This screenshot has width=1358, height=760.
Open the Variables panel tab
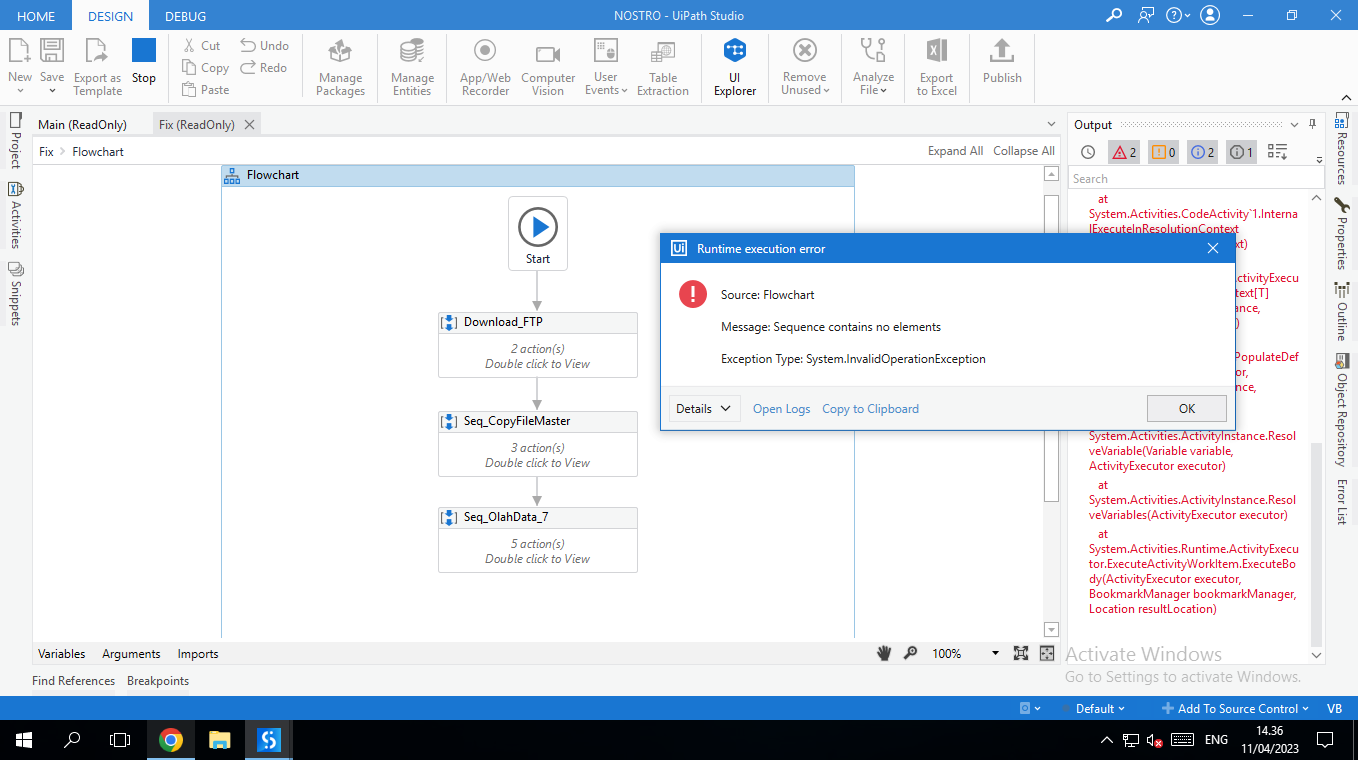[x=62, y=653]
